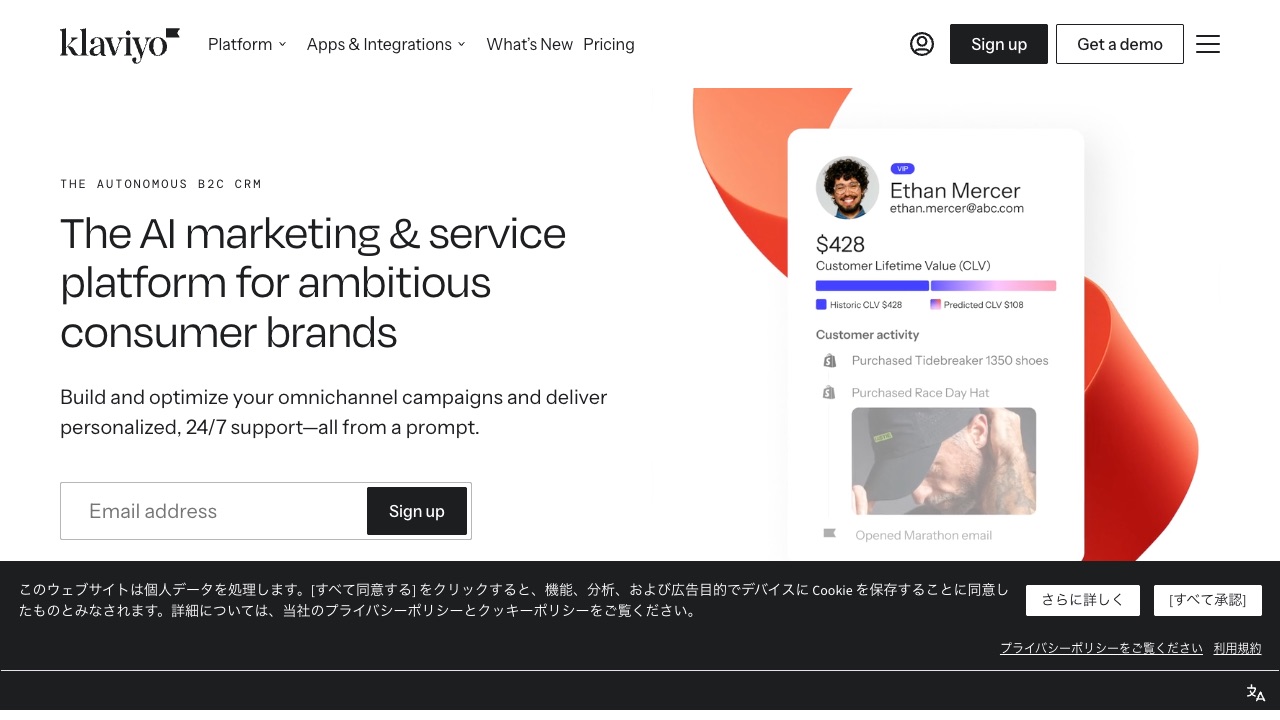Screen dimensions: 1280x720
Task: Click Customer Lifetime Value (CLV) label
Action: point(903,266)
